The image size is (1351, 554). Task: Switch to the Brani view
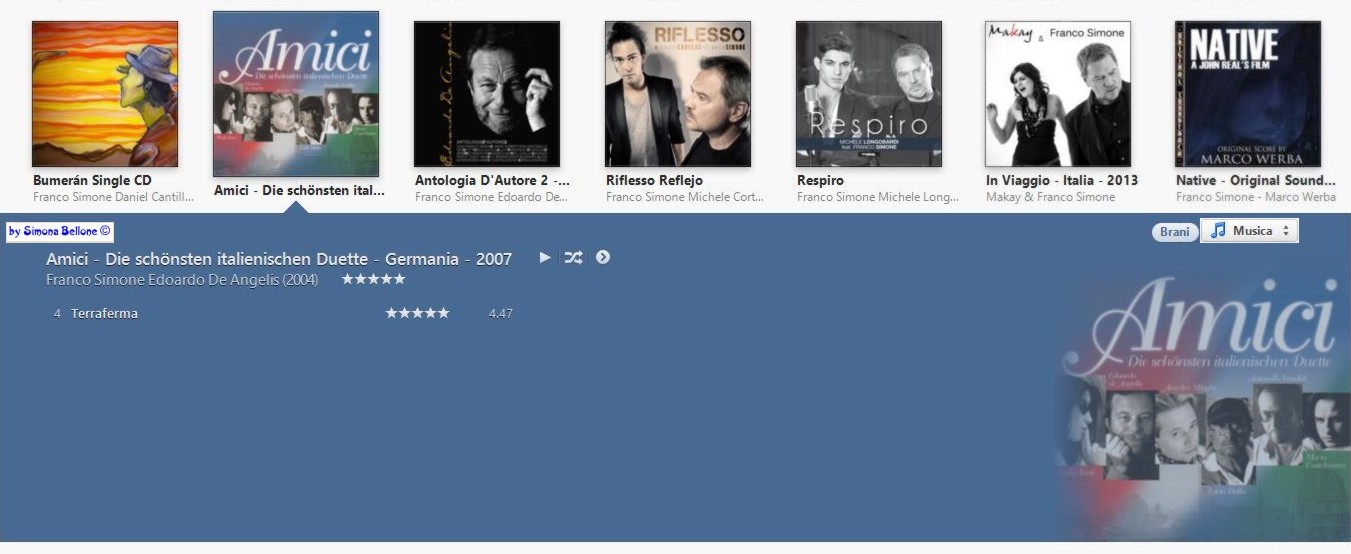tap(1175, 232)
